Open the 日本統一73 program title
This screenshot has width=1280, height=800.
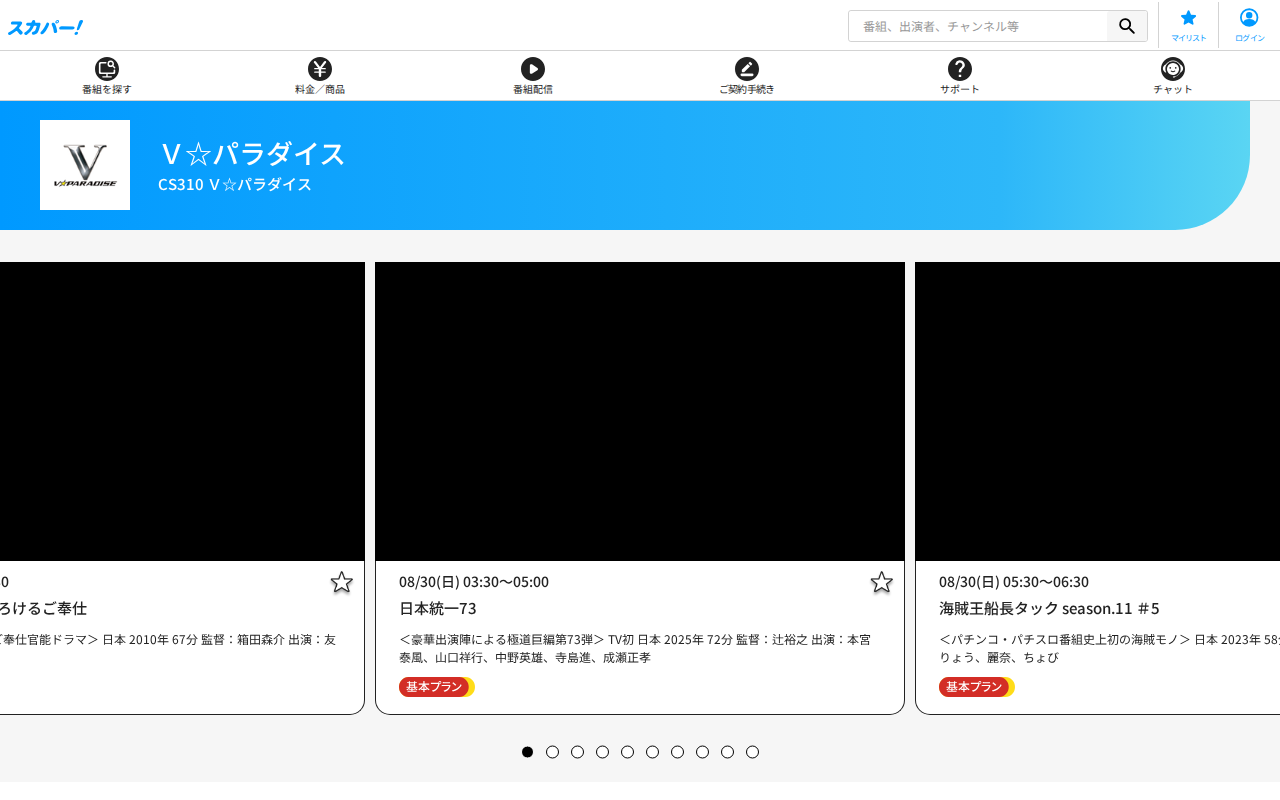[438, 608]
